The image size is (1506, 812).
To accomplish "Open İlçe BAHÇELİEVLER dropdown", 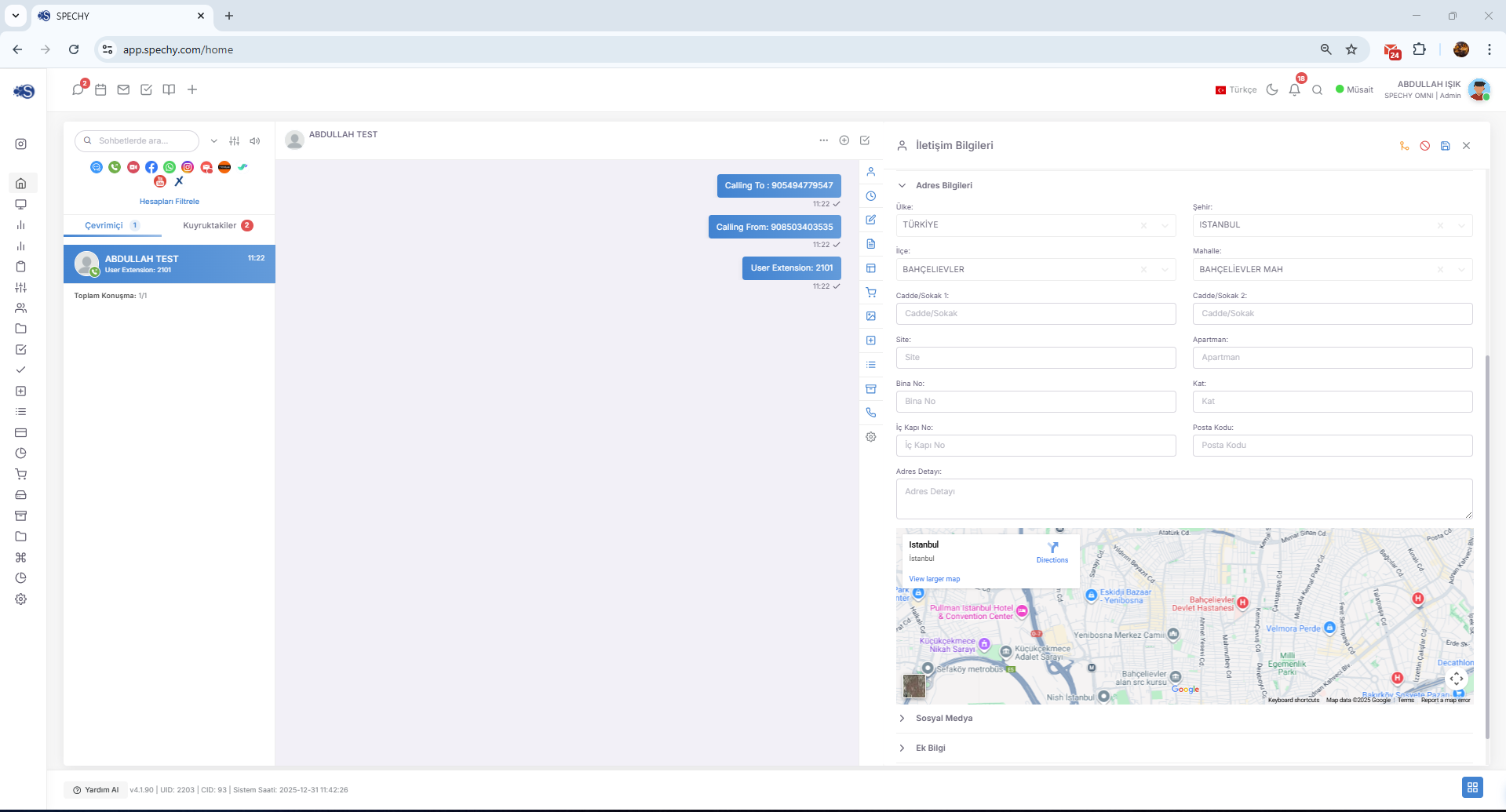I will pos(1036,269).
